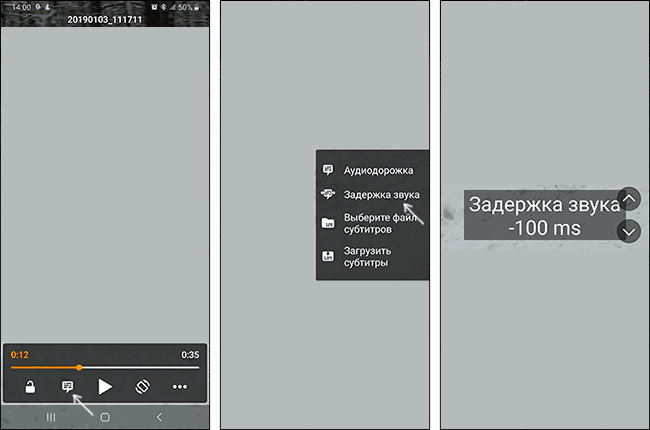Tap the 0:35 total duration label

point(190,355)
